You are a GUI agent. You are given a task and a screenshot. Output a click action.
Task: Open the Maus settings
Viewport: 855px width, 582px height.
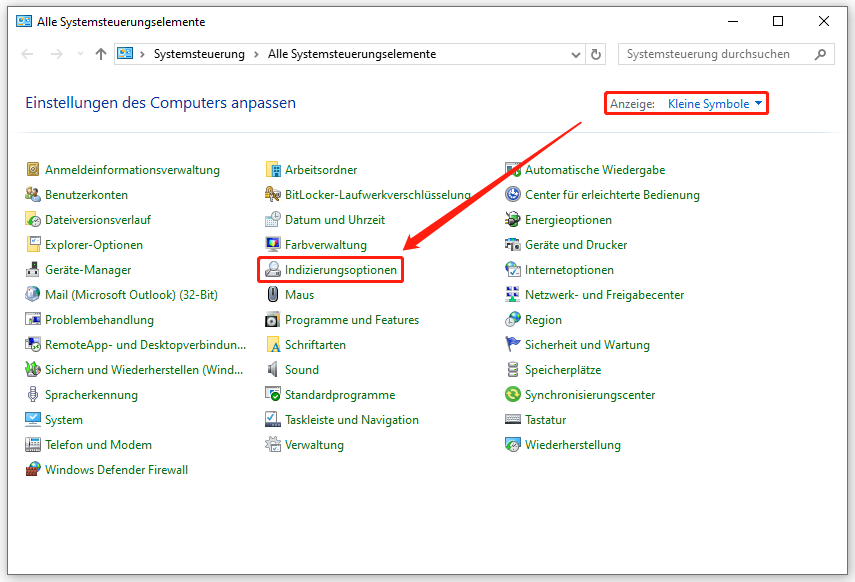click(x=299, y=294)
